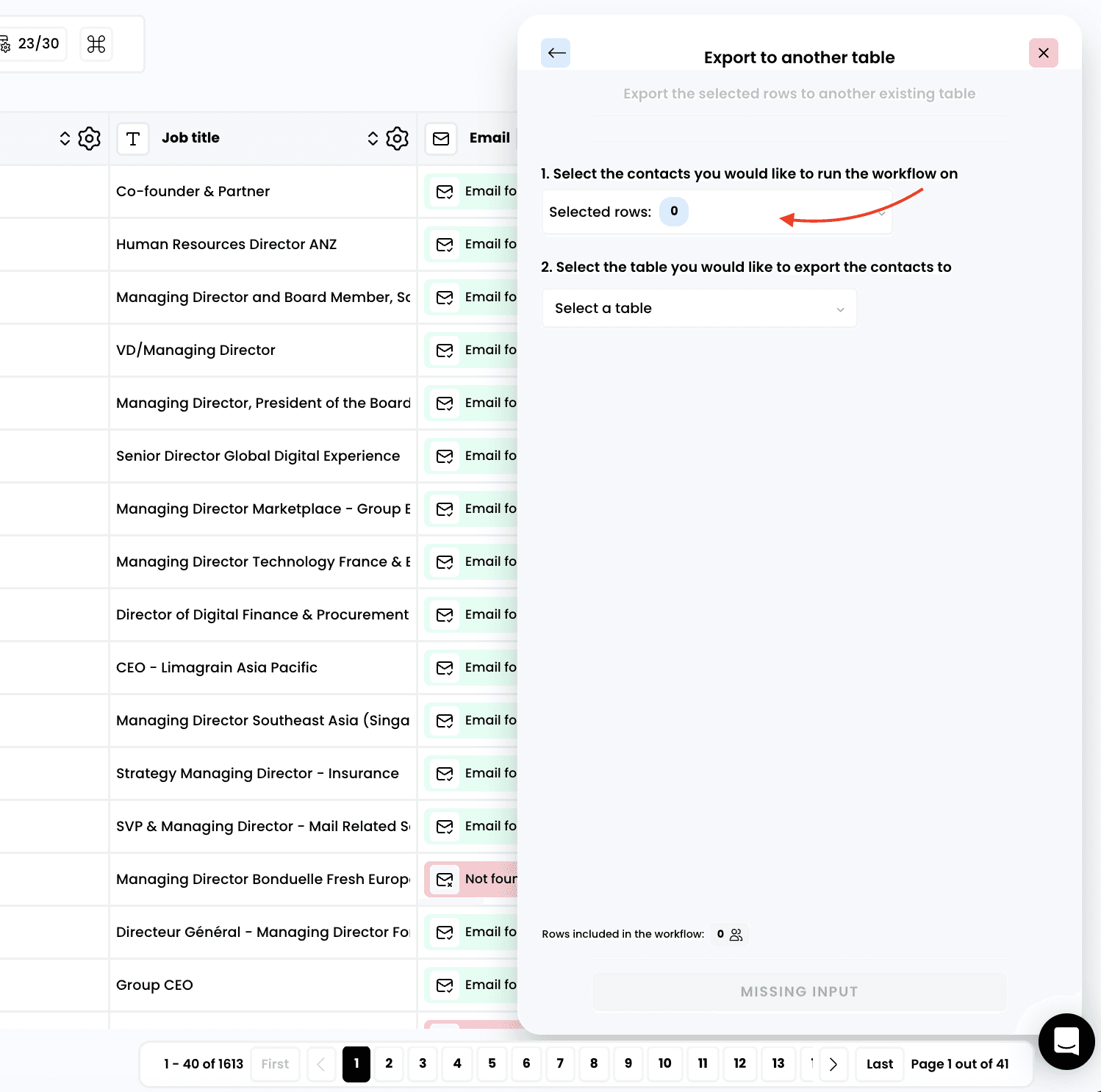The image size is (1101, 1092).
Task: Click the Email column envelope icon
Action: click(441, 138)
